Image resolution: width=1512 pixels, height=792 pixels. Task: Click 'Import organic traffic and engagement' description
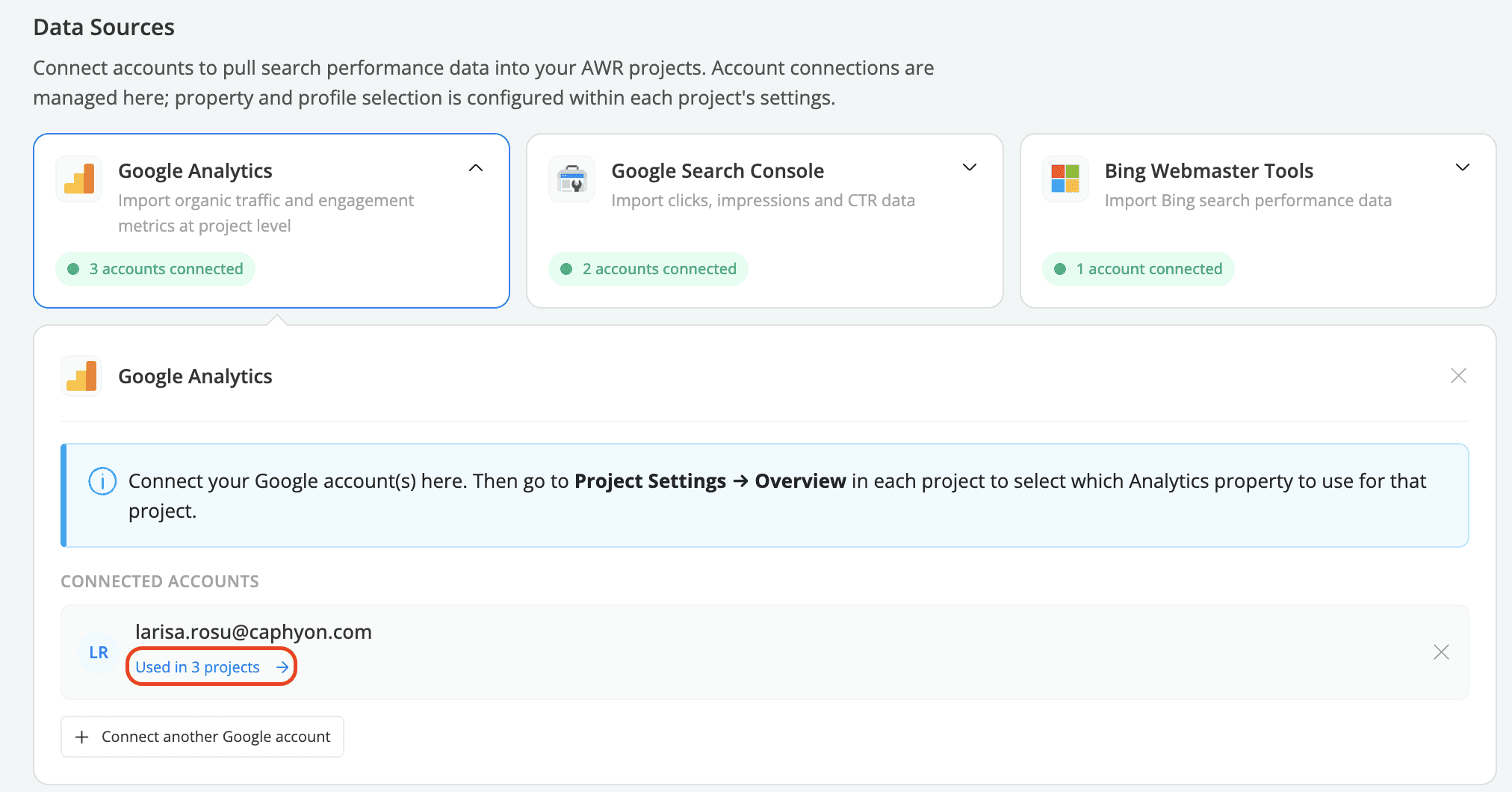[x=266, y=213]
